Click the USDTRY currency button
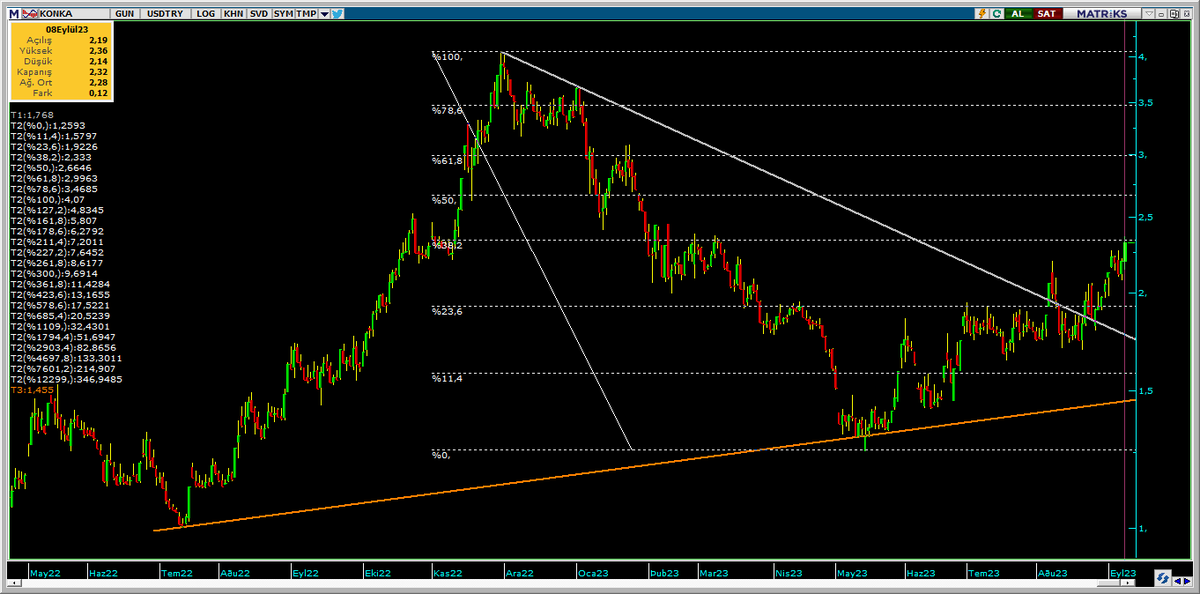Viewport: 1200px width, 594px height. coord(165,14)
